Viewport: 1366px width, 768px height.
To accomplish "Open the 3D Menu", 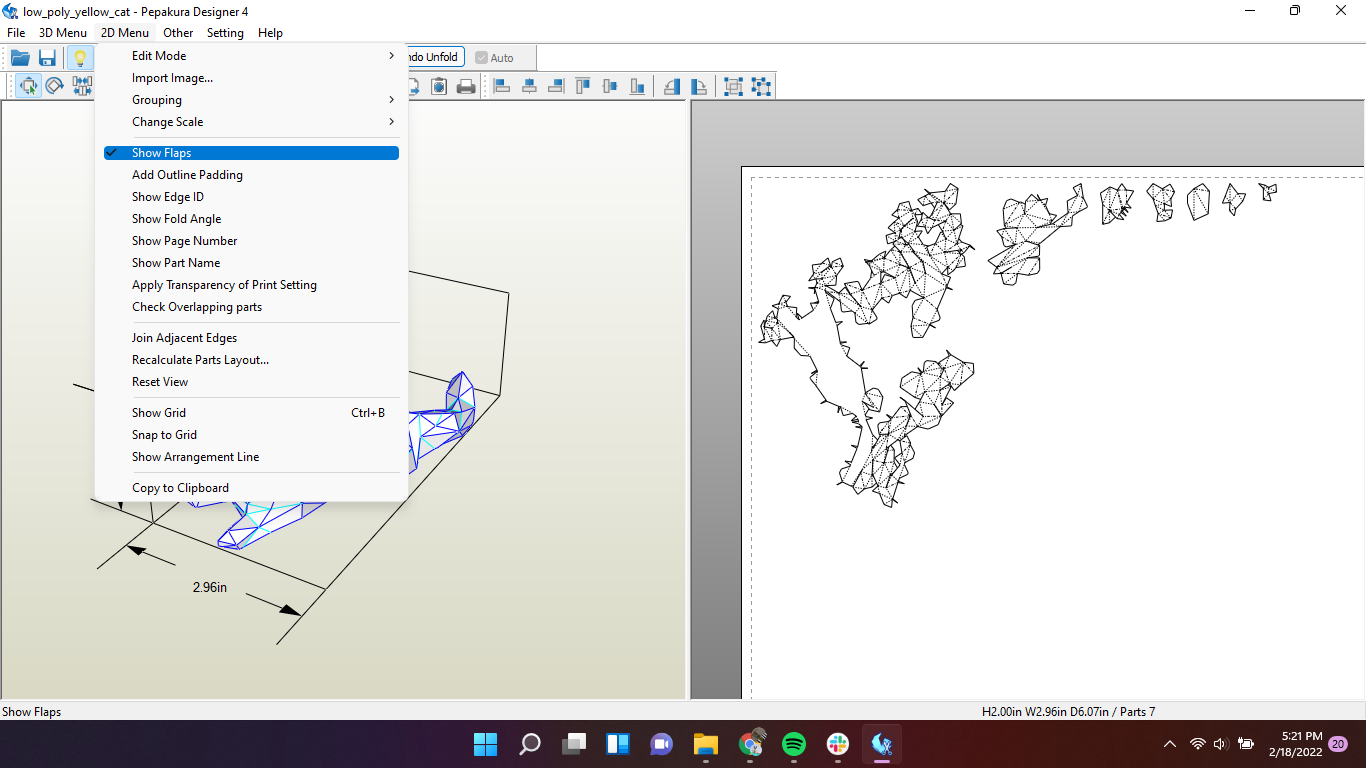I will pos(62,32).
